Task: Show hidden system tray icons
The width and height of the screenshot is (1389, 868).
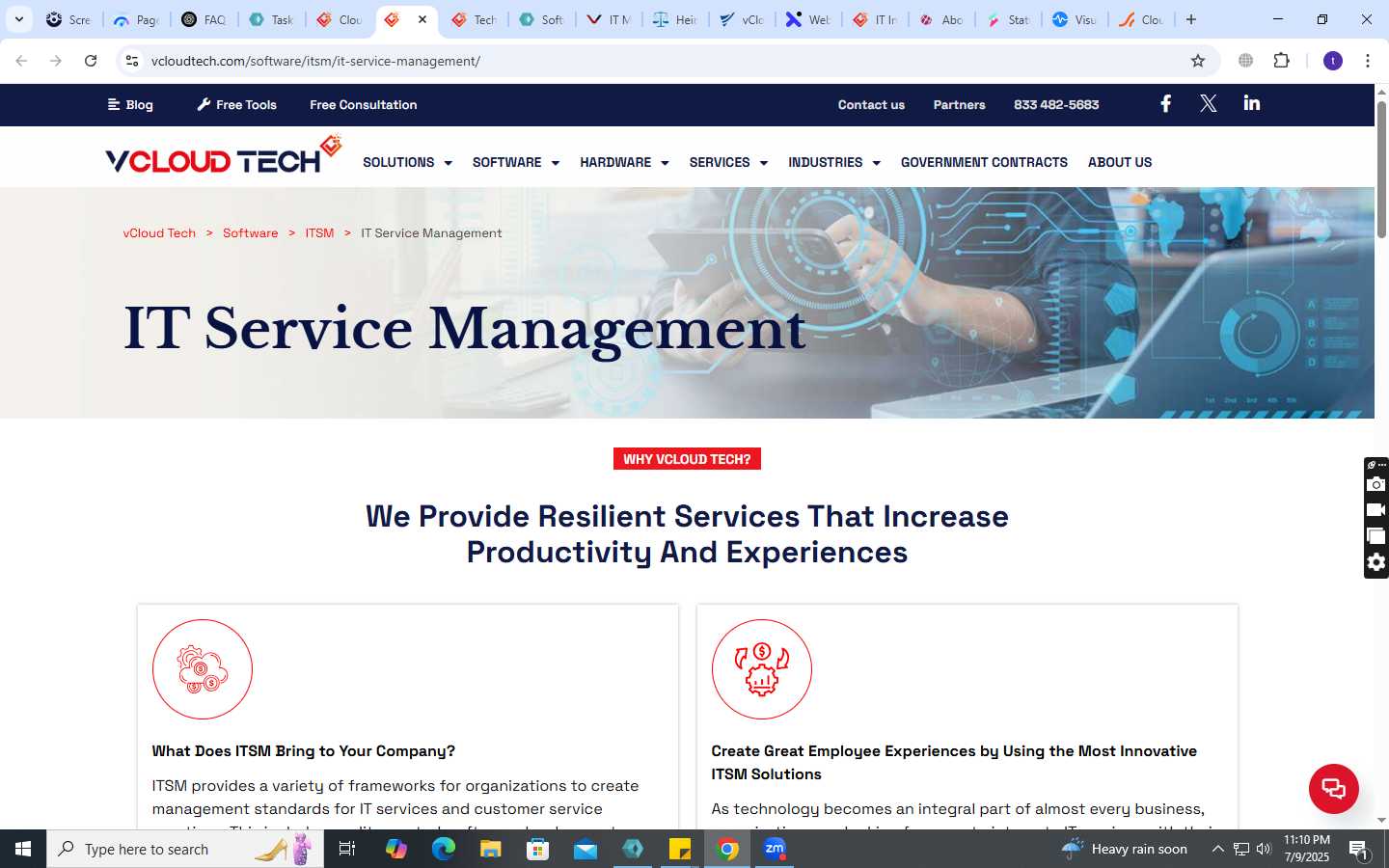Action: pos(1217,849)
